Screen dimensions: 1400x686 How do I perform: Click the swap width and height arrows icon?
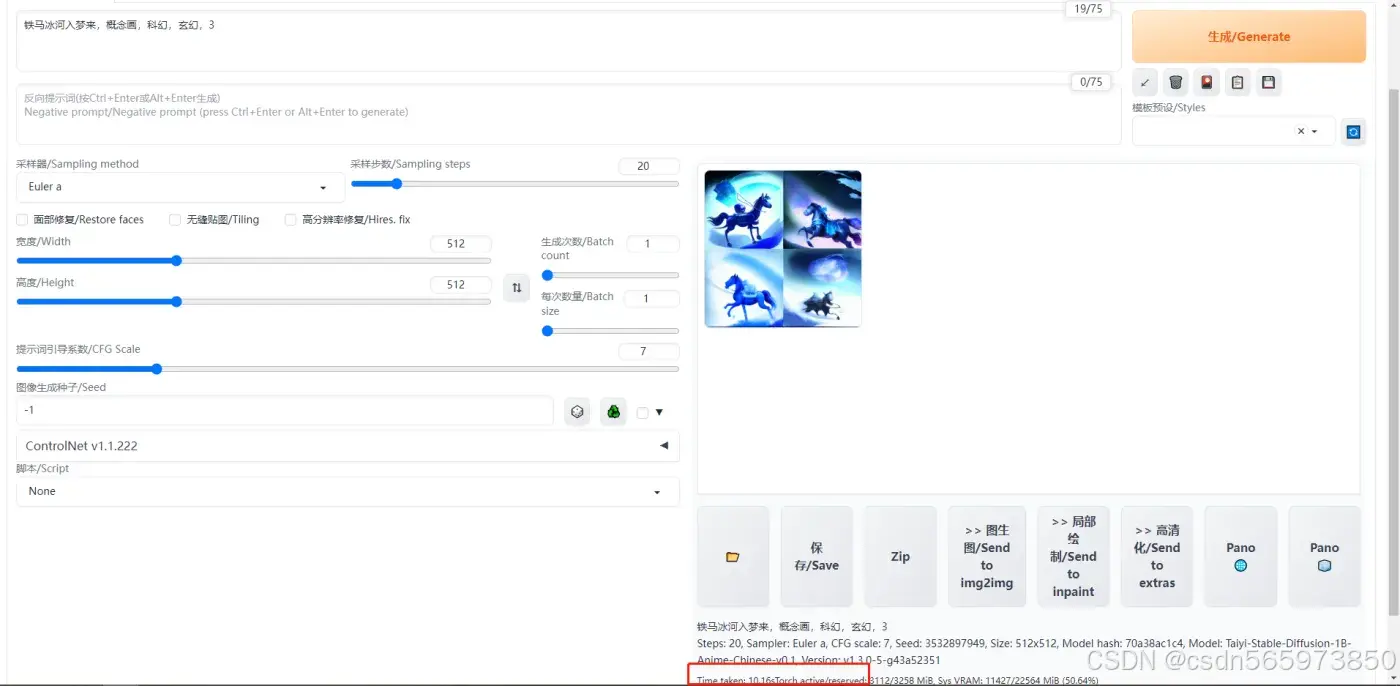tap(517, 288)
